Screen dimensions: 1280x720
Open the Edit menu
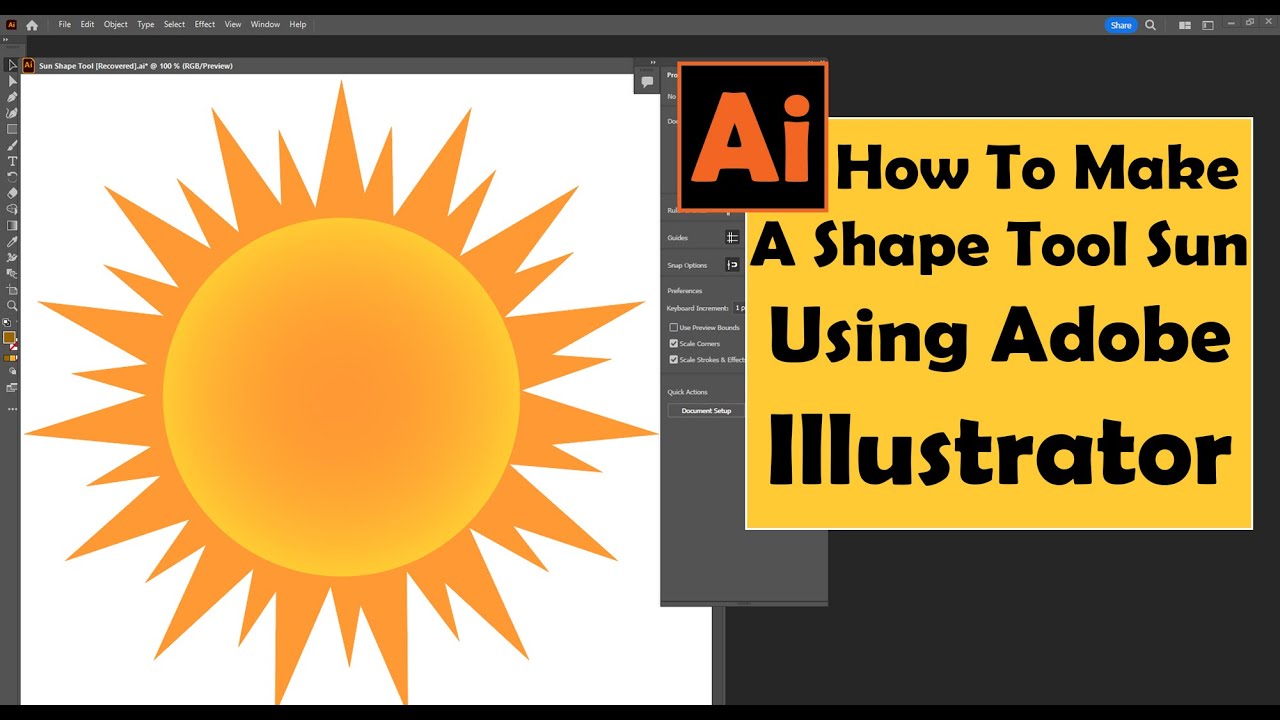pyautogui.click(x=88, y=24)
